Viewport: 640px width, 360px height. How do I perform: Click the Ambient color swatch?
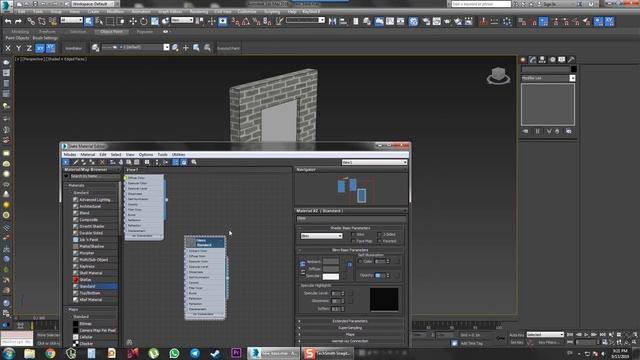pos(331,261)
